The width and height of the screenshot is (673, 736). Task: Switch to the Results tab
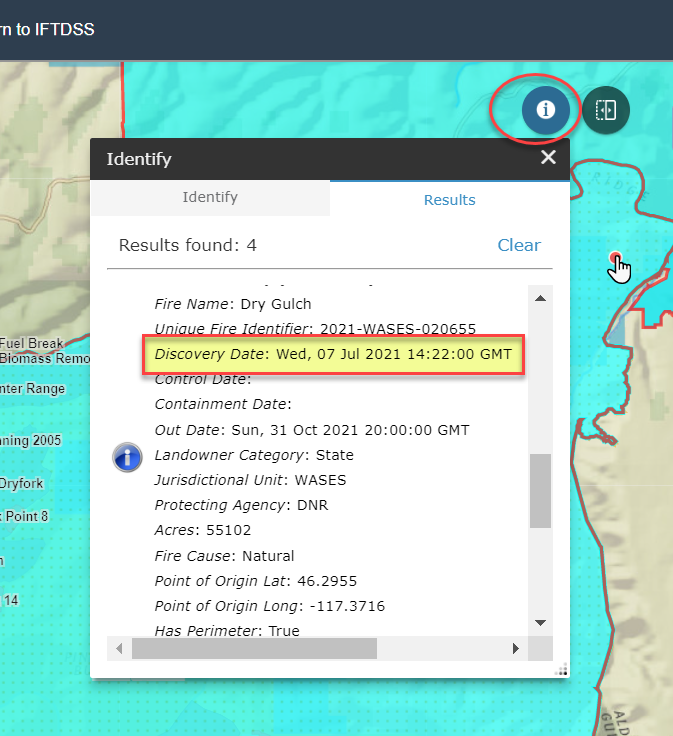tap(450, 199)
